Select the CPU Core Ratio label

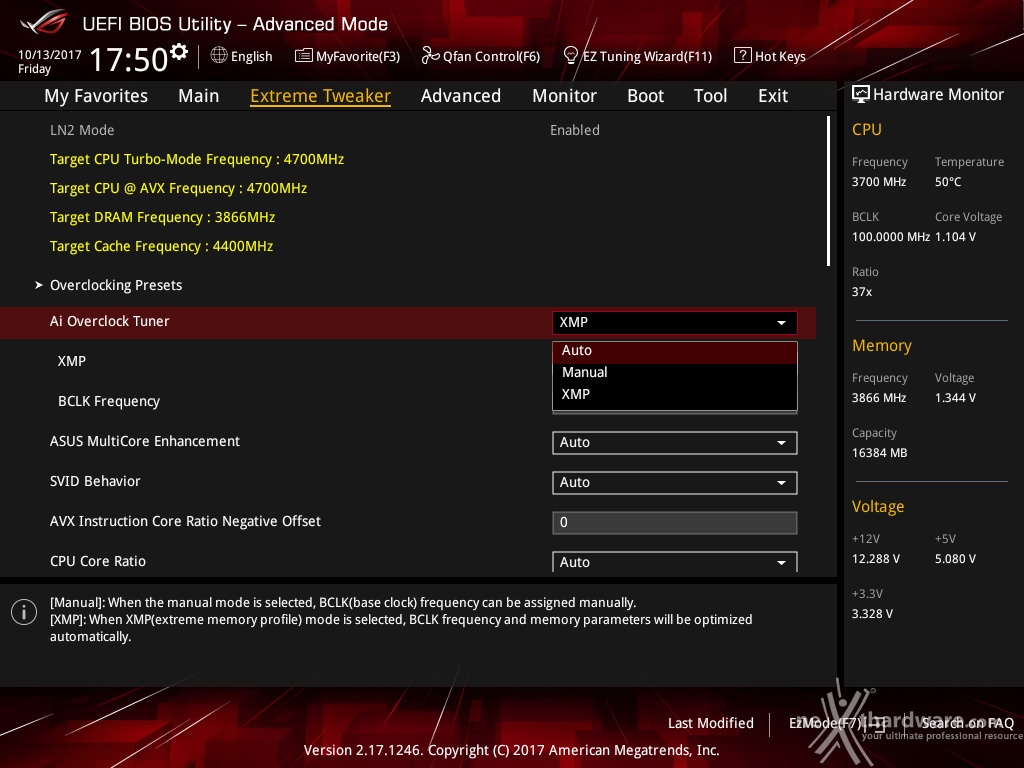[x=98, y=561]
